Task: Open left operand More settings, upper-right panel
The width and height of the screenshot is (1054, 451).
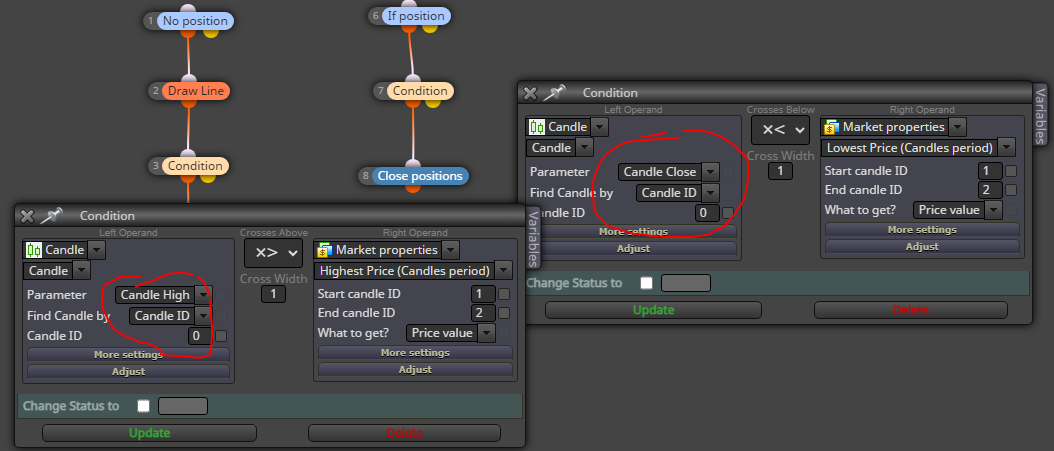Action: (633, 231)
